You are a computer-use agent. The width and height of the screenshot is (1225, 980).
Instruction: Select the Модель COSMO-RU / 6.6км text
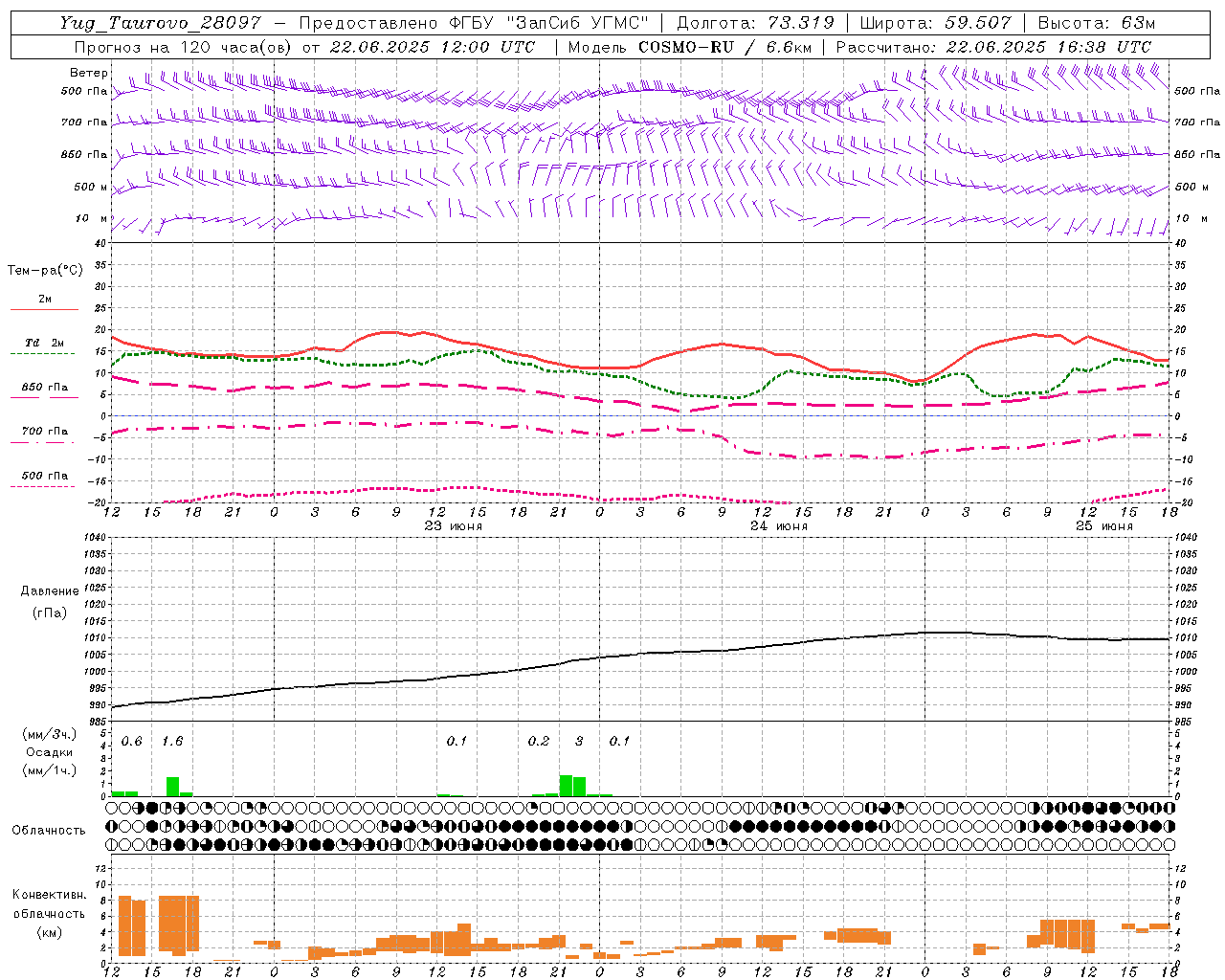pyautogui.click(x=689, y=47)
